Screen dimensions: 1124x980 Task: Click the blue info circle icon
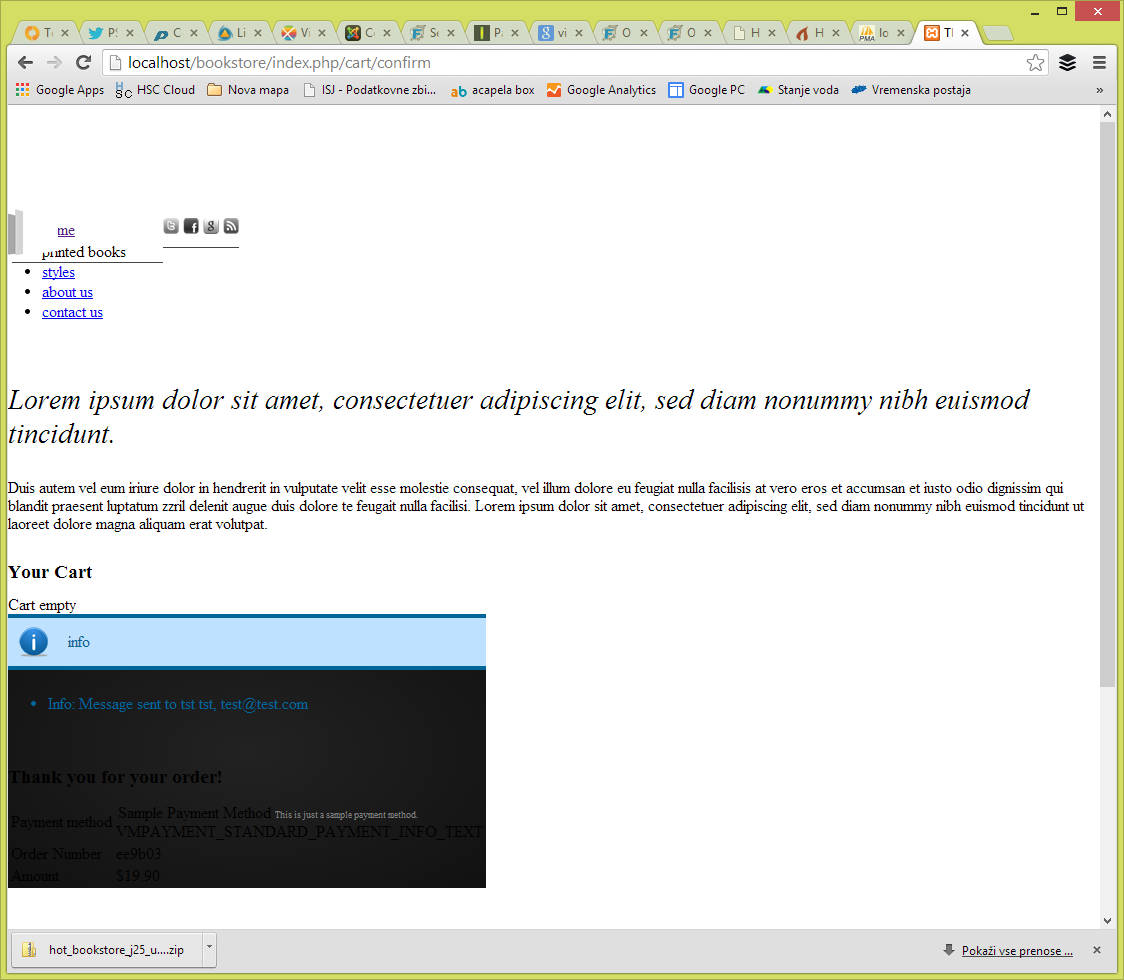click(34, 642)
